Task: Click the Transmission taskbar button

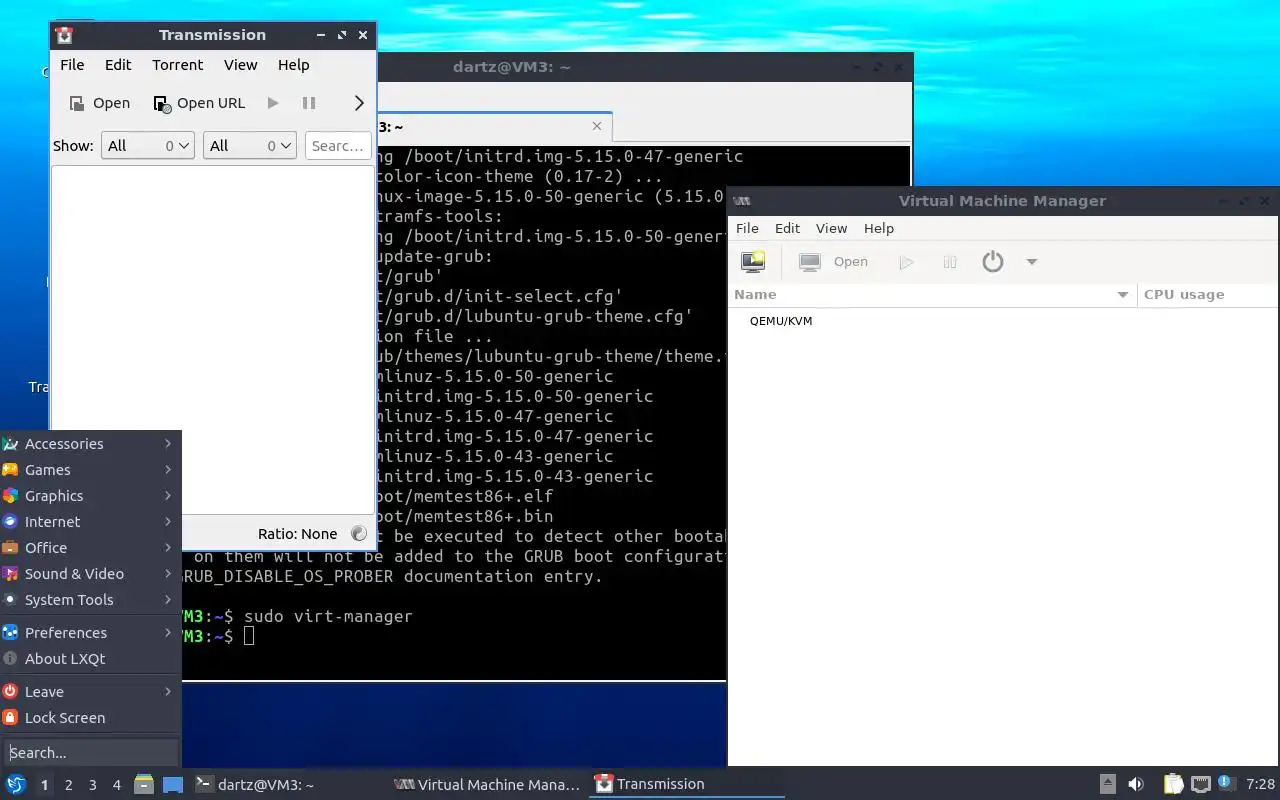Action: [688, 784]
